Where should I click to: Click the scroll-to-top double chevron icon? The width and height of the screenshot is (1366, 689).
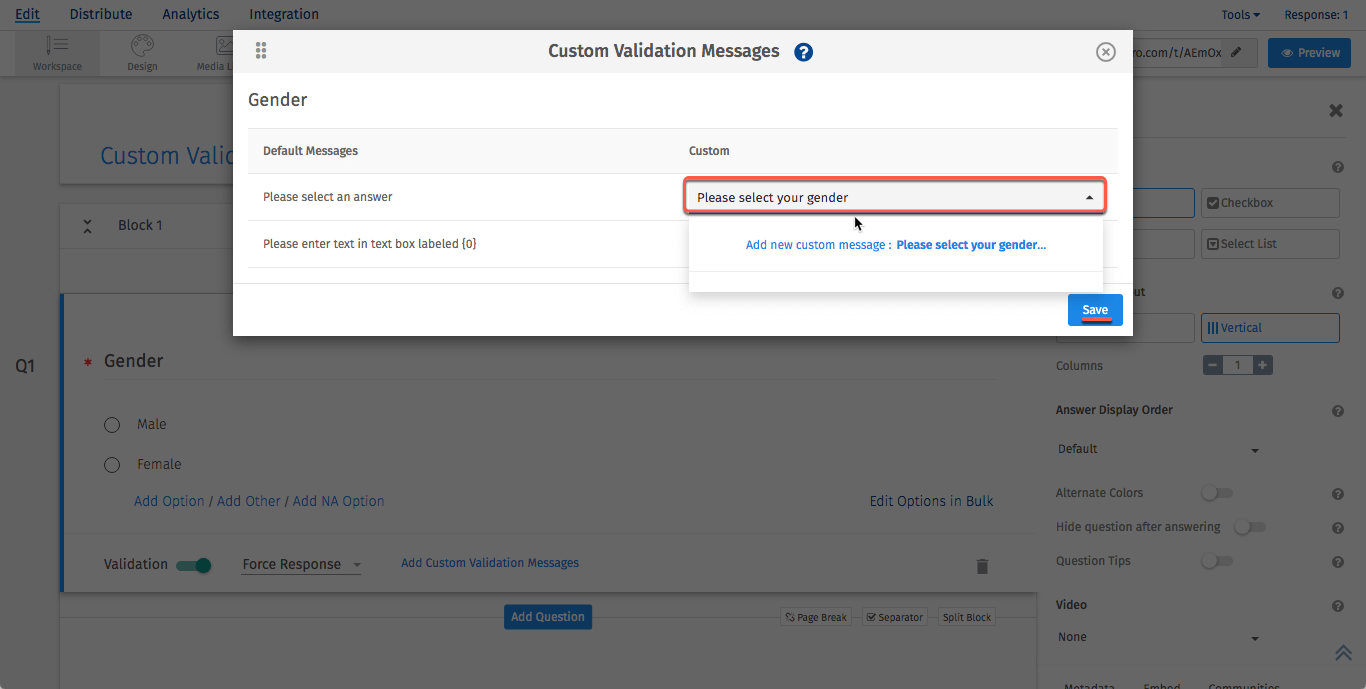coord(1343,653)
